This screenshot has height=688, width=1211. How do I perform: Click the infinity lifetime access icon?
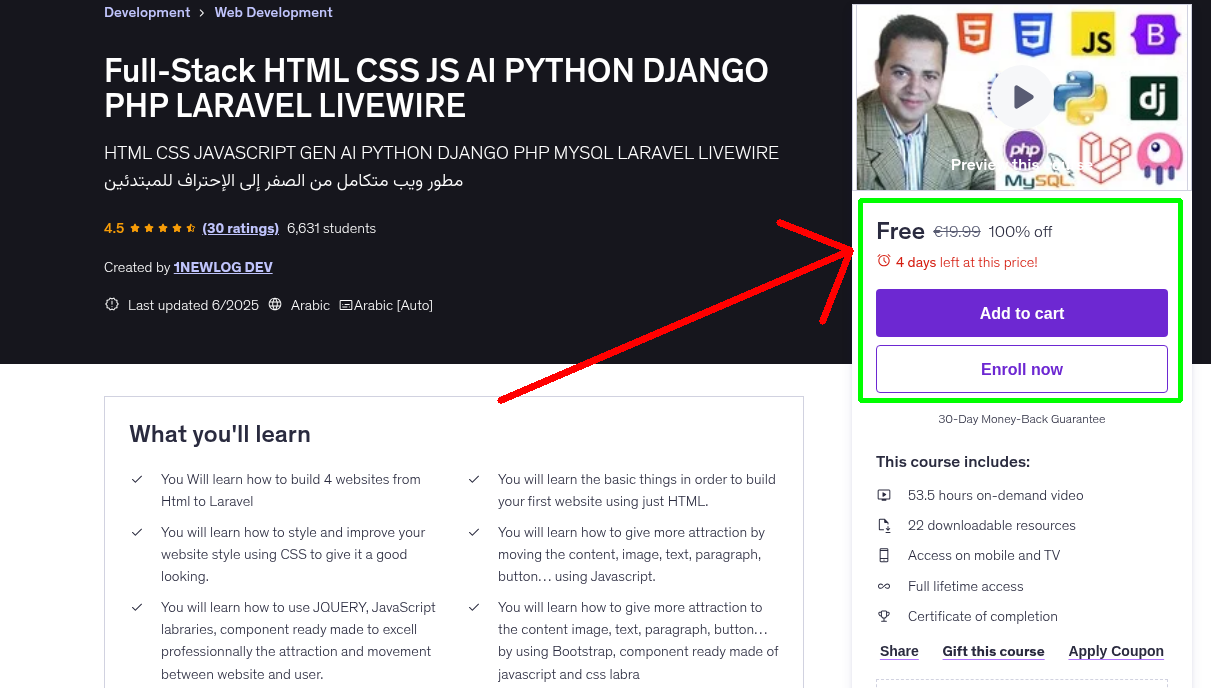tap(884, 586)
